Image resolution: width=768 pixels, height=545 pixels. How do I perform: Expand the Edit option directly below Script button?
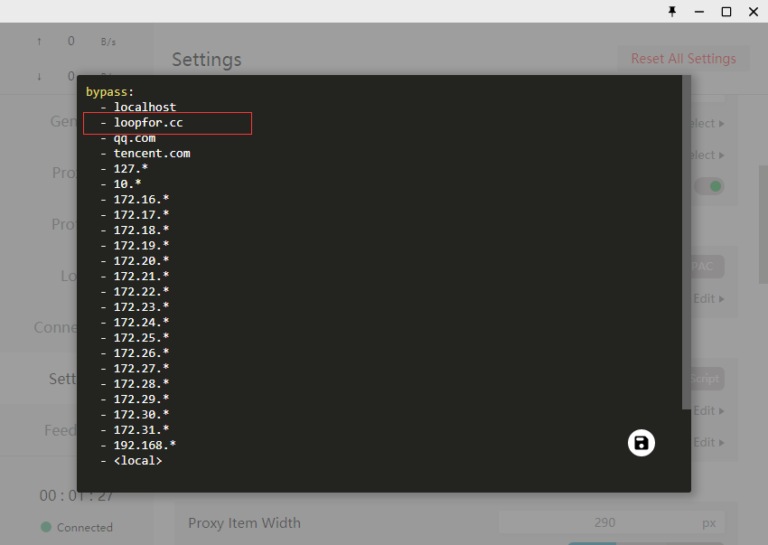(x=709, y=410)
